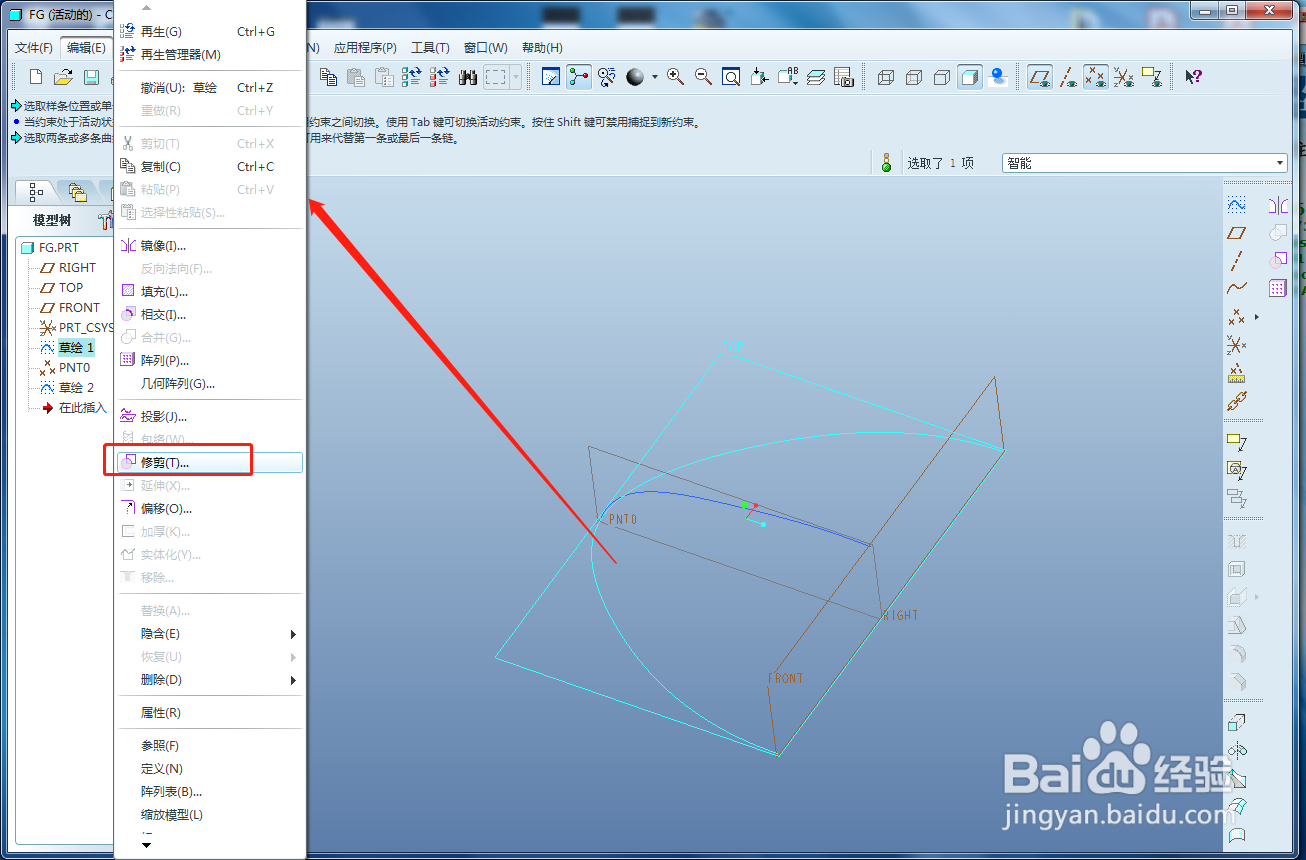Open the 应用程序(P) menu

point(365,48)
